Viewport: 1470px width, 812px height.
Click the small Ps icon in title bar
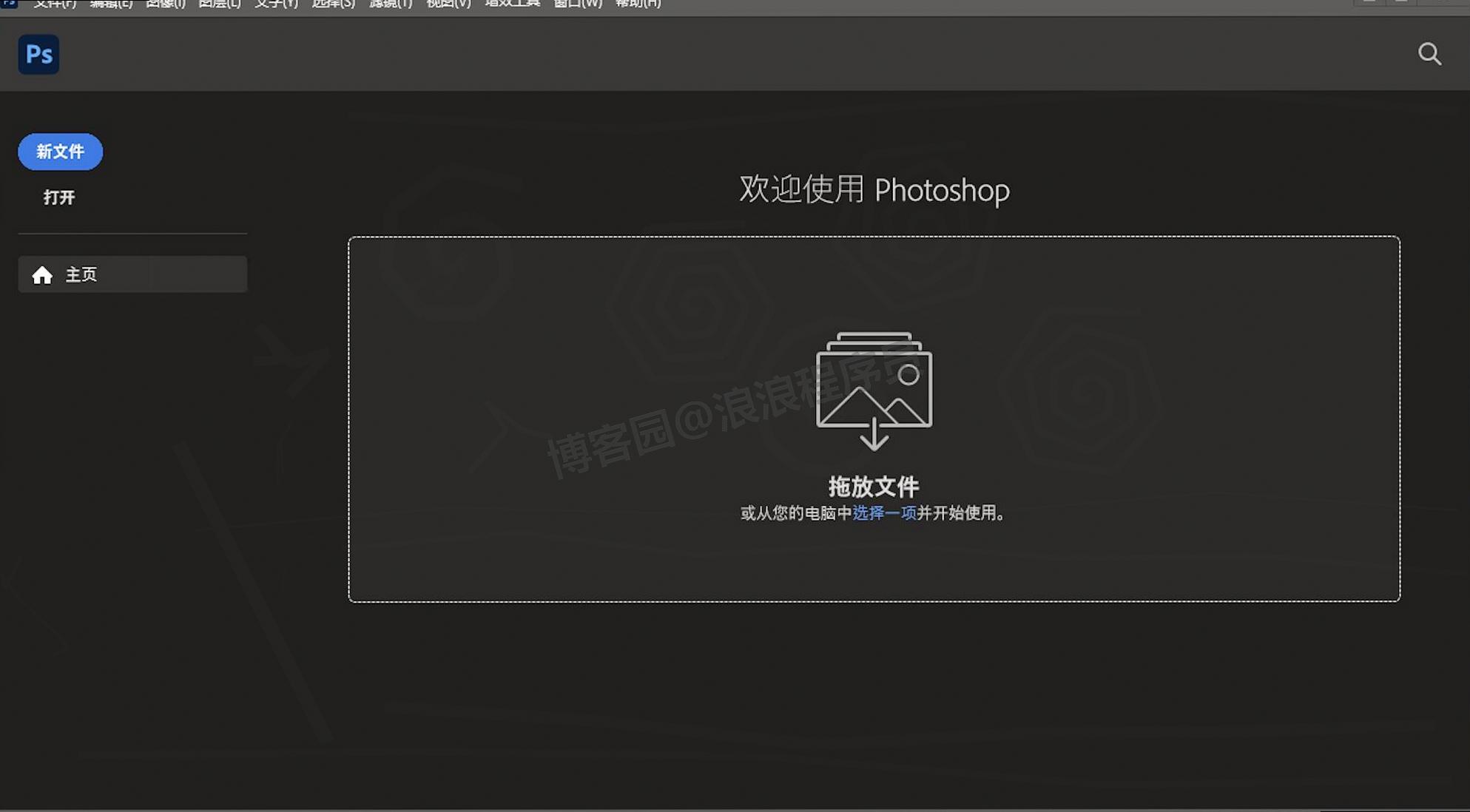click(x=9, y=3)
